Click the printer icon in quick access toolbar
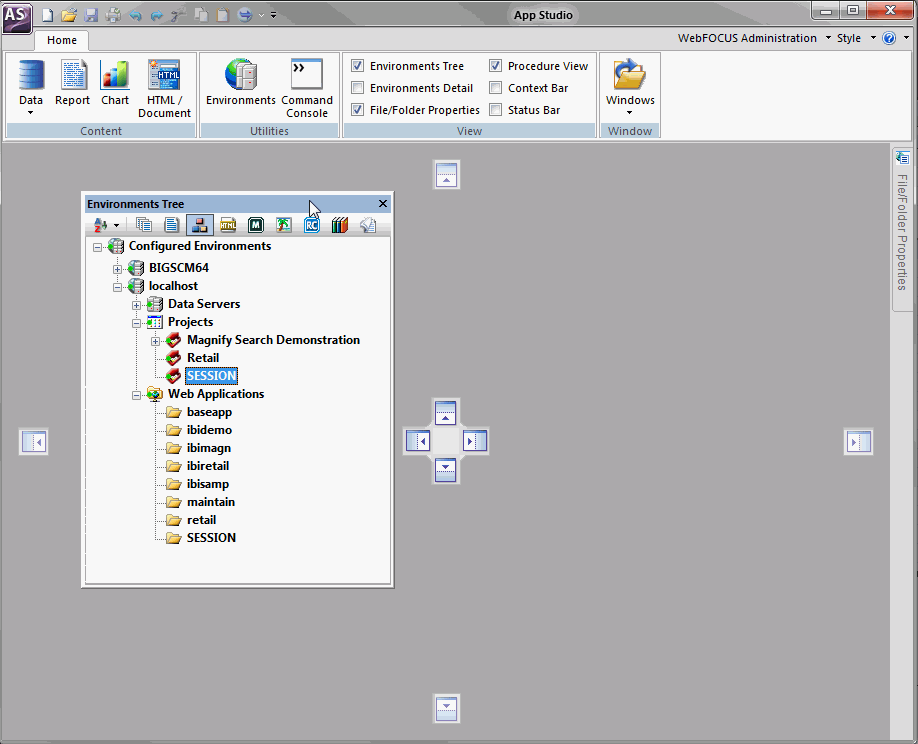This screenshot has width=918, height=744. [113, 15]
